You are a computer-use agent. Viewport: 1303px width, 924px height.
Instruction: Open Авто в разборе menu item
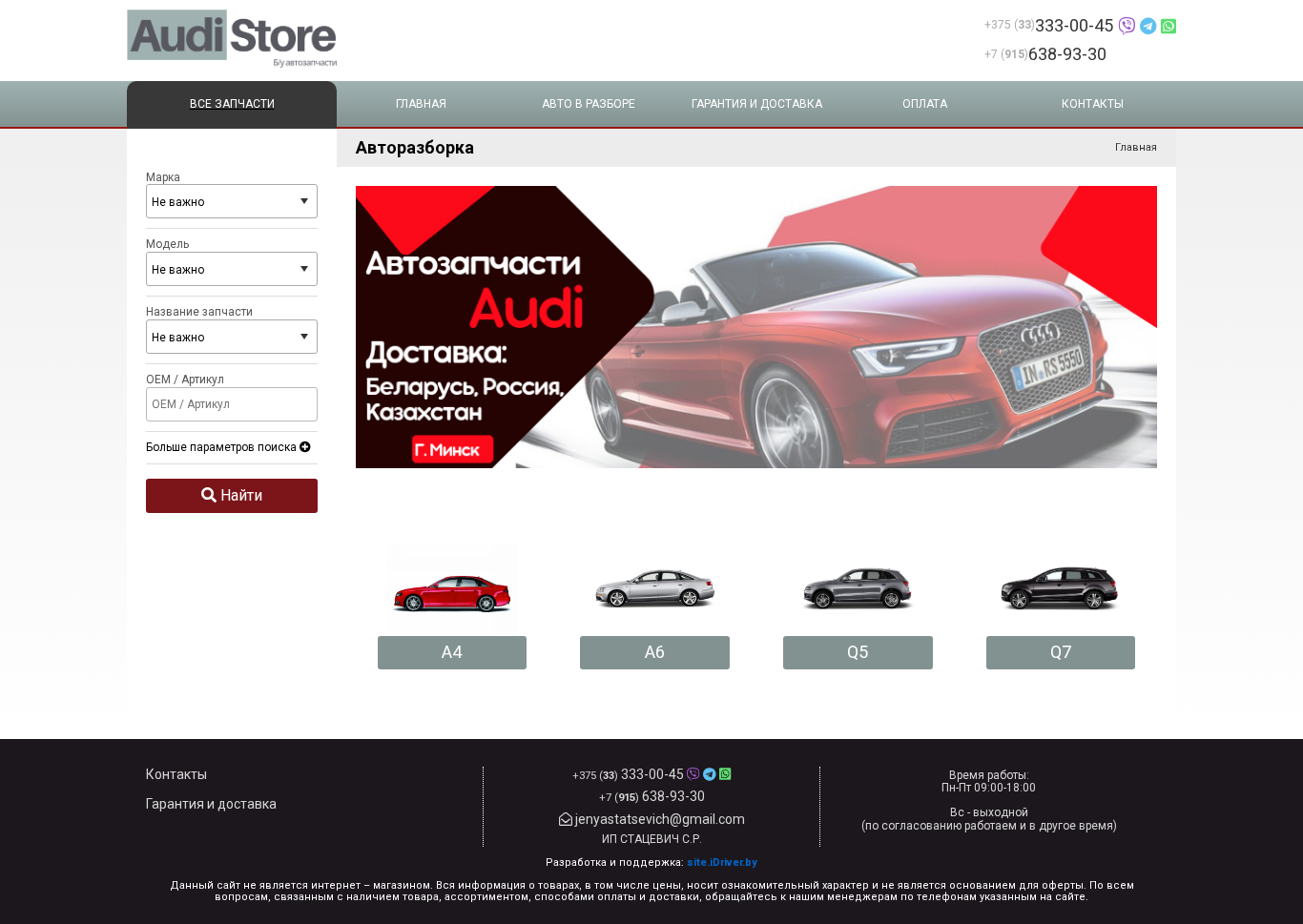point(589,104)
